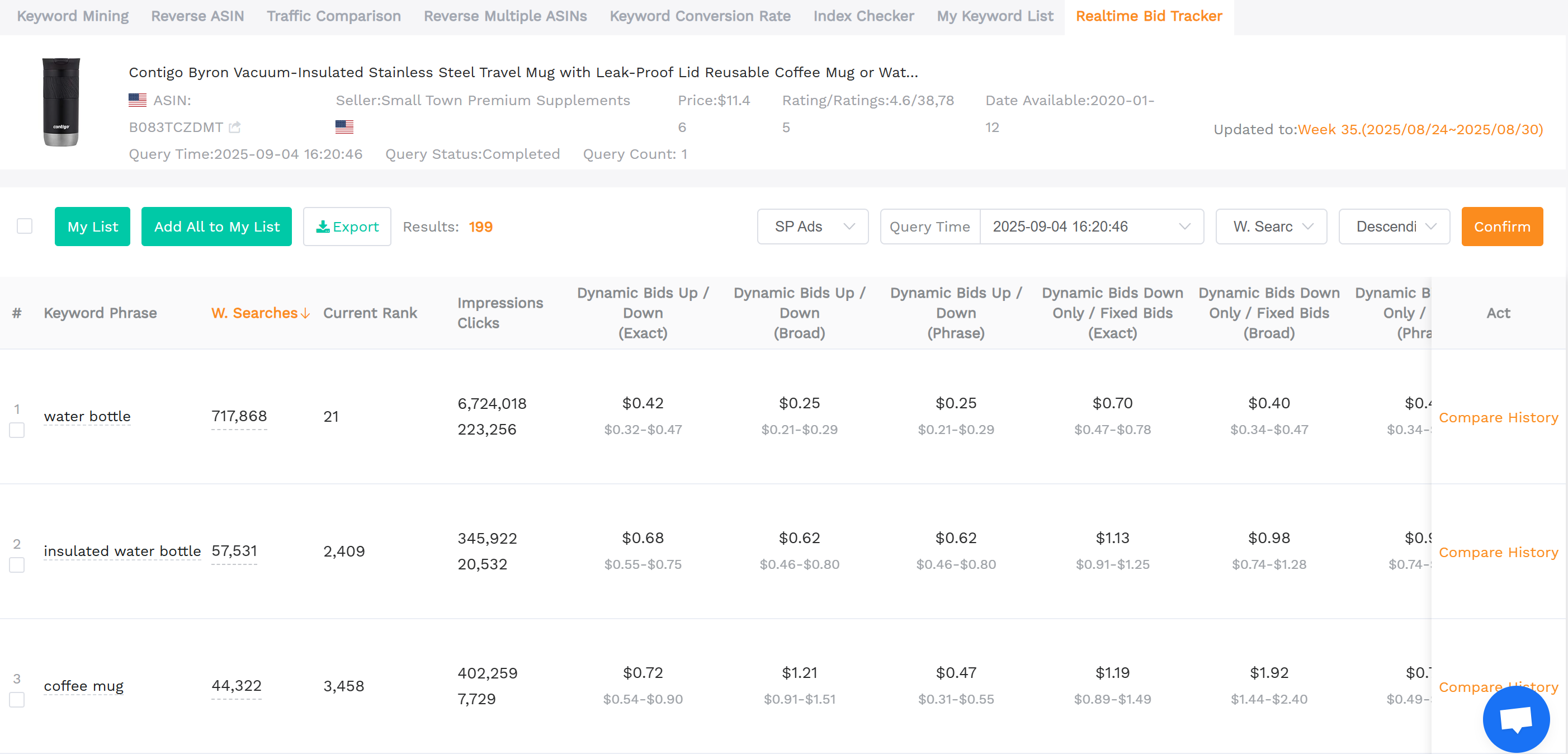Switch to My Keyword List tab
This screenshot has height=754, width=1568.
point(995,16)
